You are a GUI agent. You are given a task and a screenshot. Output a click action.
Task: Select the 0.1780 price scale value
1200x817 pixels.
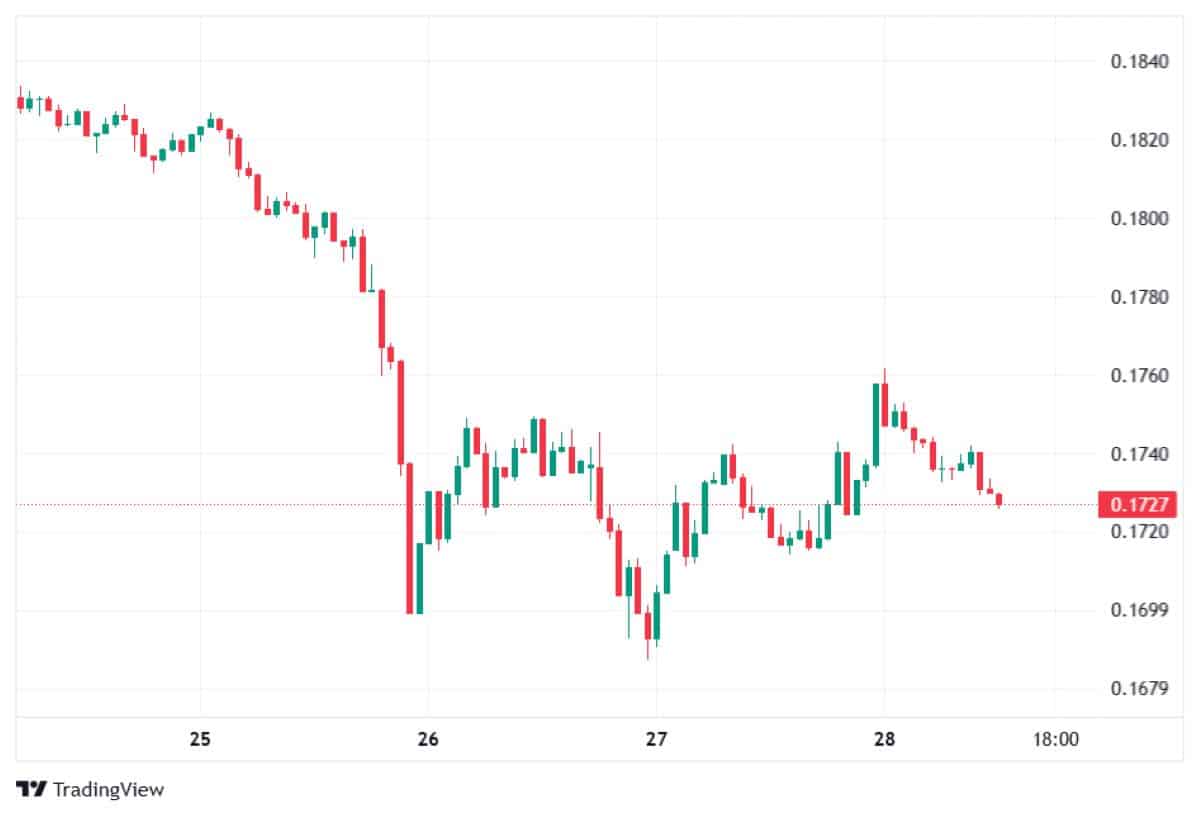point(1139,297)
